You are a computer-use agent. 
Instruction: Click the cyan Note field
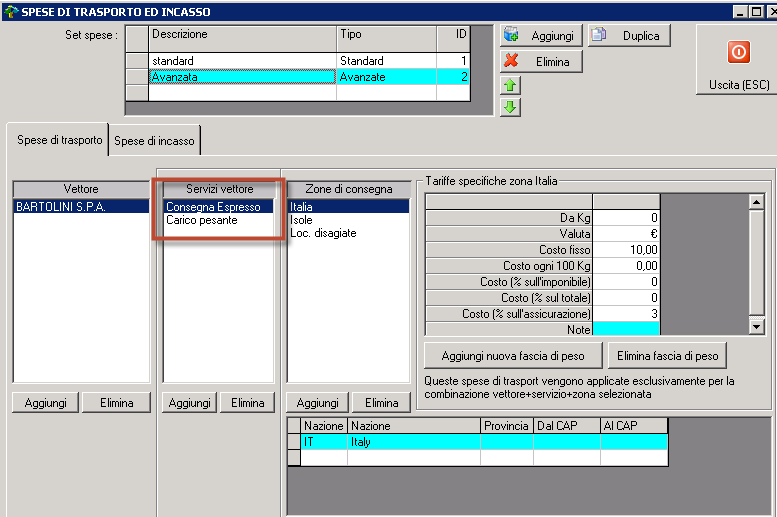626,329
